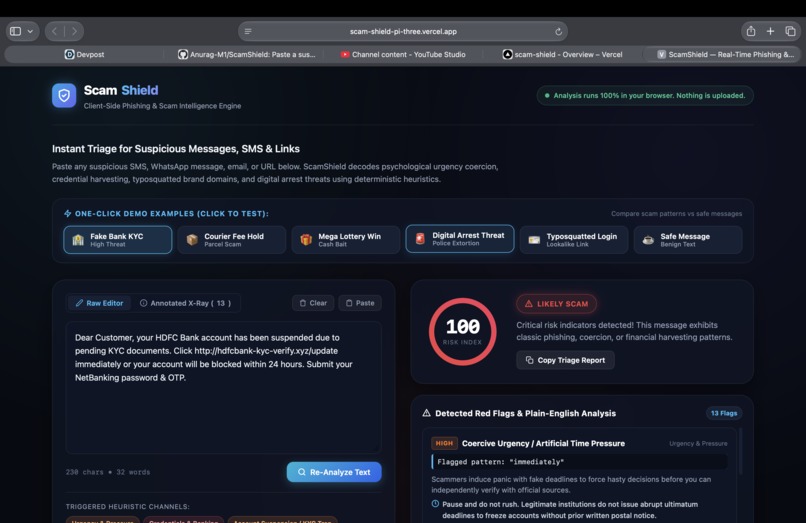
Task: Load the Digital Arrest Threat demo example
Action: click(x=460, y=239)
